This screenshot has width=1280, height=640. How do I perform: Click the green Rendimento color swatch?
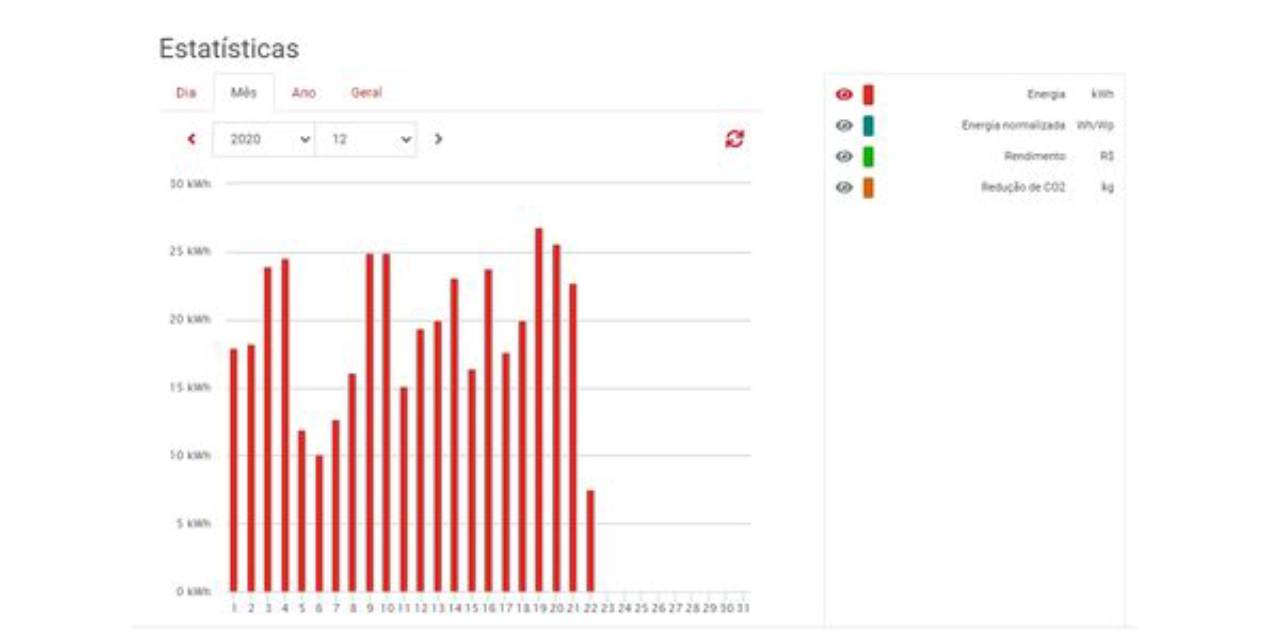coord(868,157)
